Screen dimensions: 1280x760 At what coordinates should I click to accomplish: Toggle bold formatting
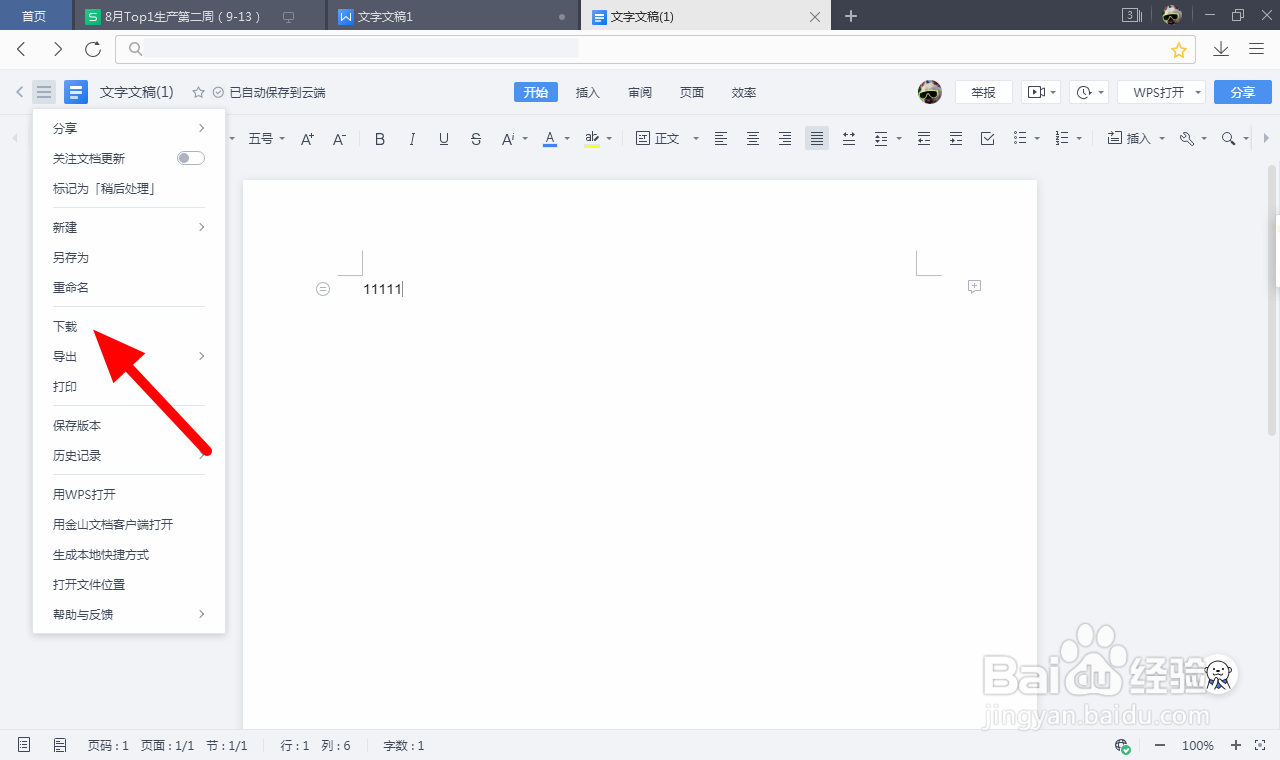pos(380,139)
